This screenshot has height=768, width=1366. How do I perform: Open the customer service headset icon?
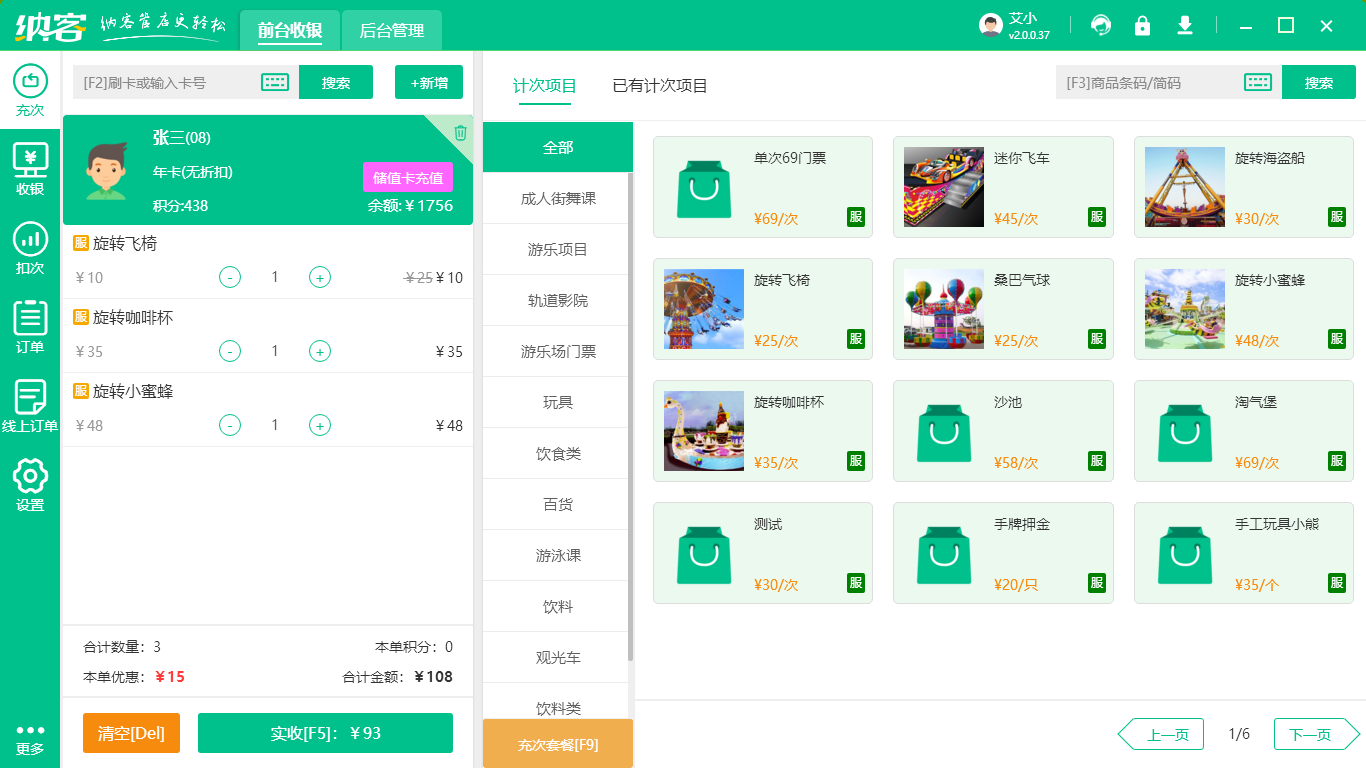click(x=1101, y=25)
